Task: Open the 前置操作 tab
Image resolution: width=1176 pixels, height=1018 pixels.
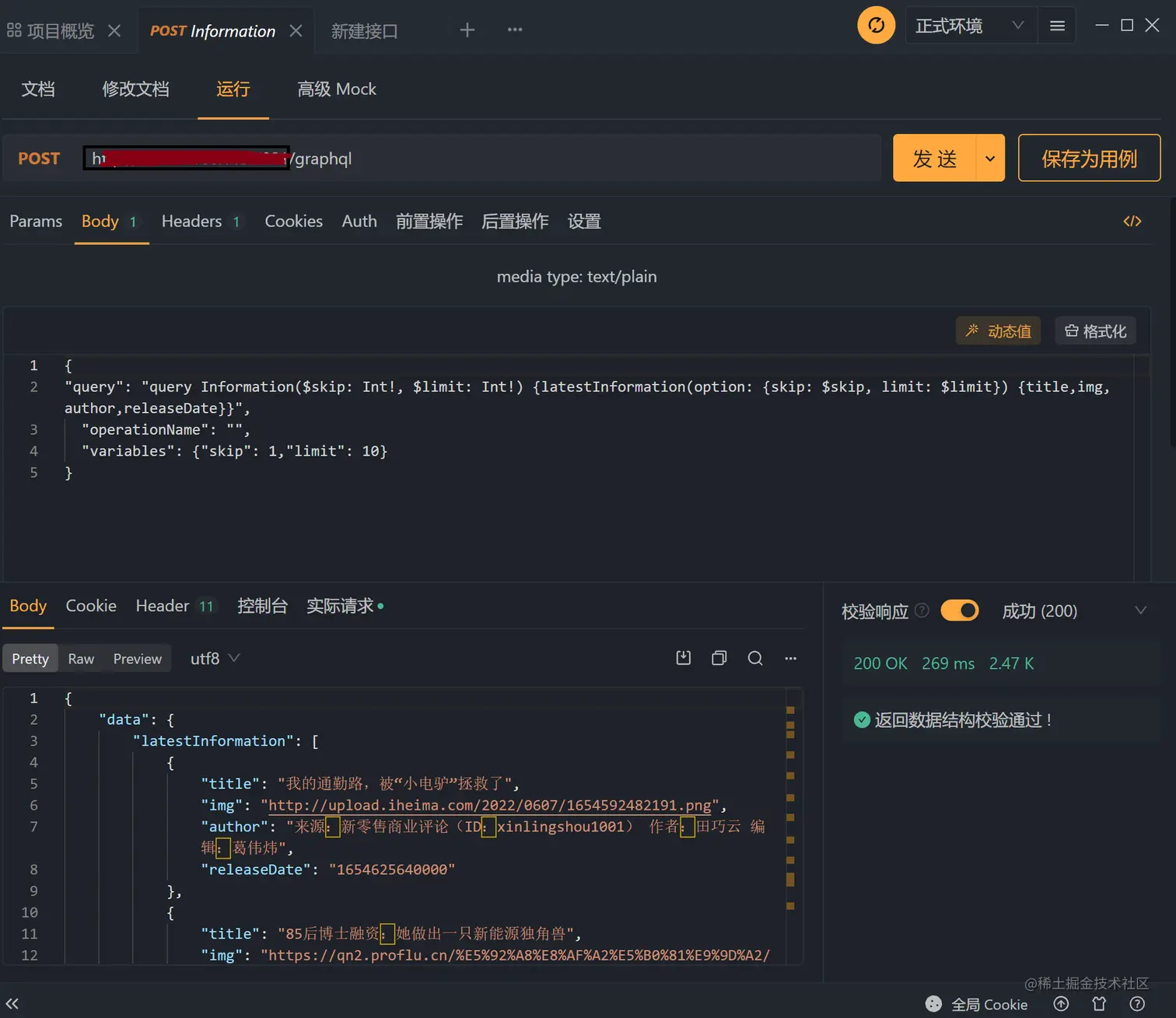Action: [x=429, y=222]
